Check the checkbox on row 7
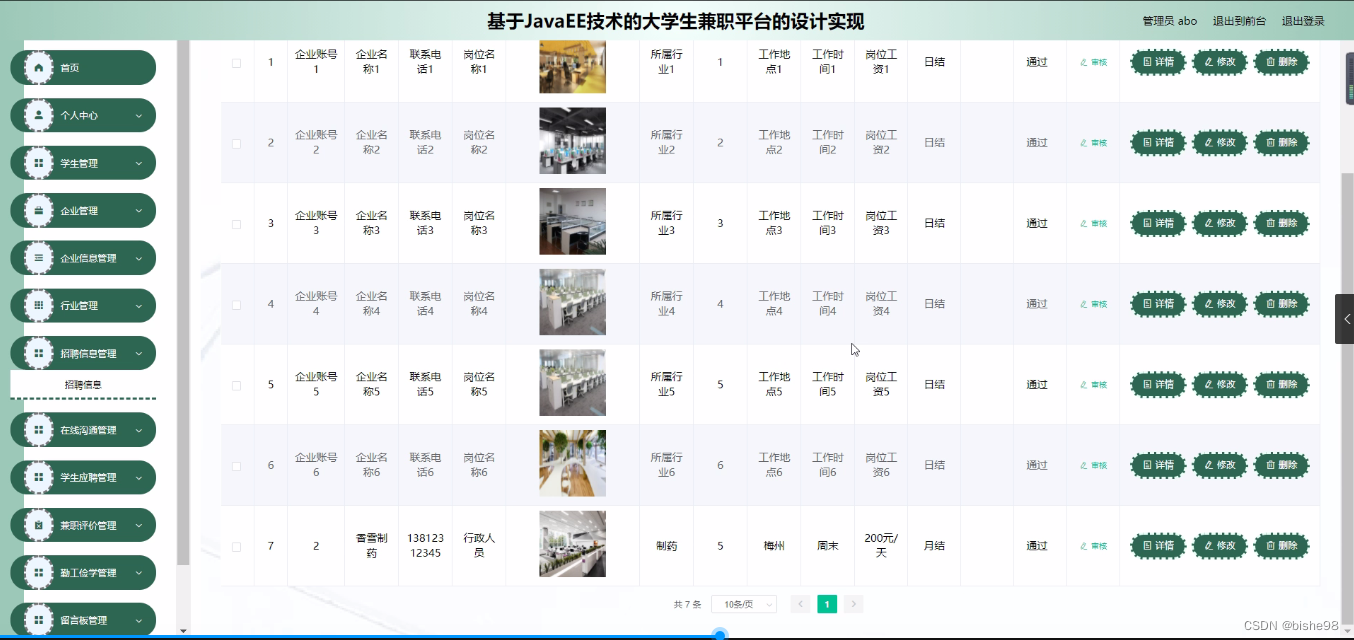This screenshot has height=640, width=1354. 236,545
